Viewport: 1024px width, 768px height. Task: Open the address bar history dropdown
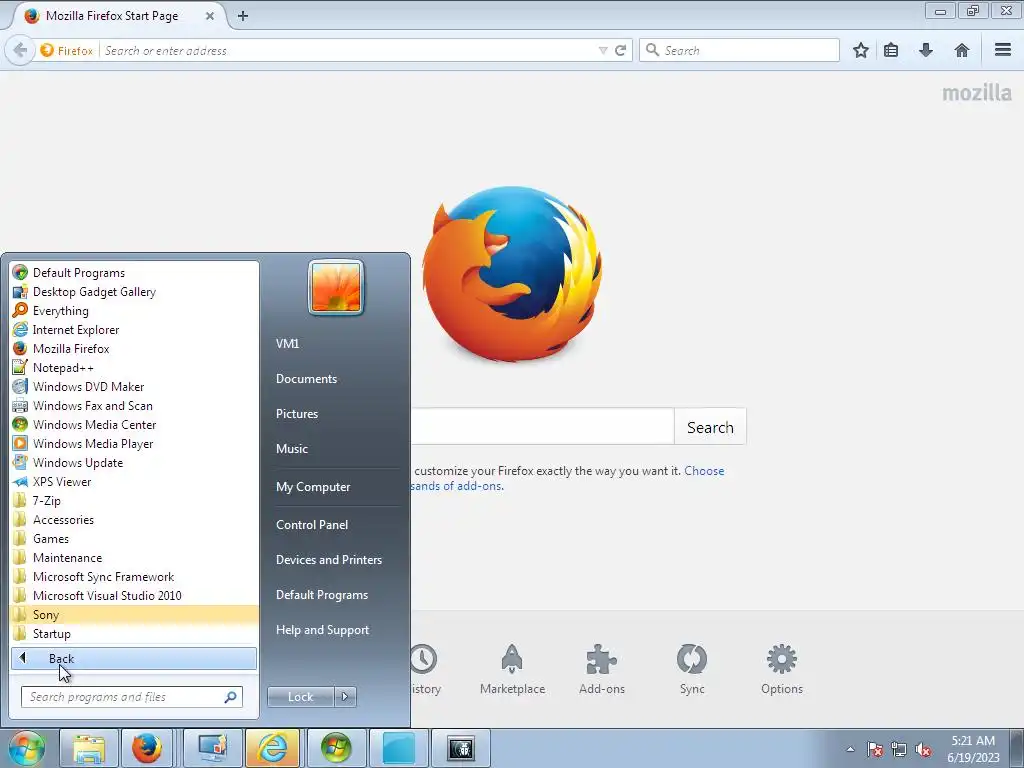coord(603,50)
